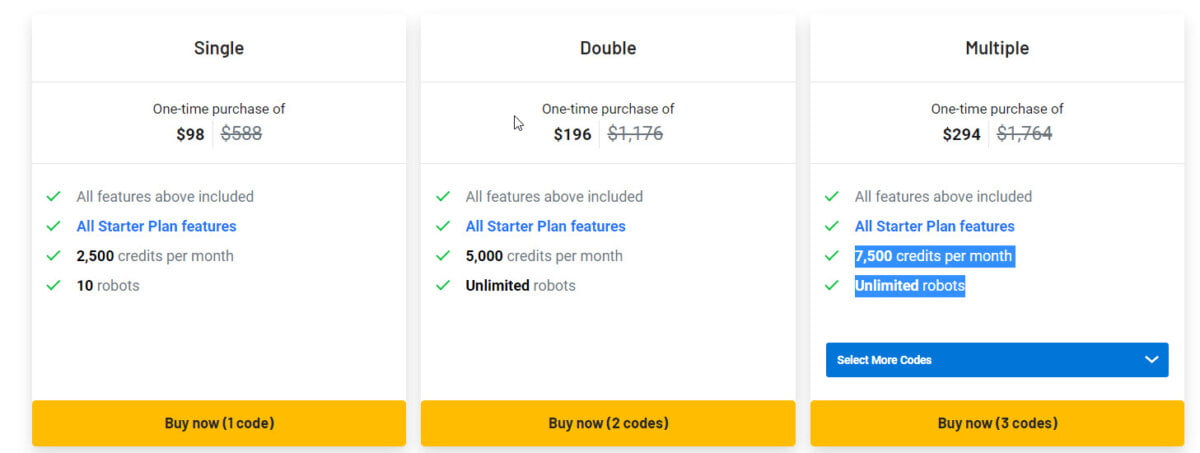Click Buy now (3 codes) button
This screenshot has height=453, width=1200.
coord(997,423)
